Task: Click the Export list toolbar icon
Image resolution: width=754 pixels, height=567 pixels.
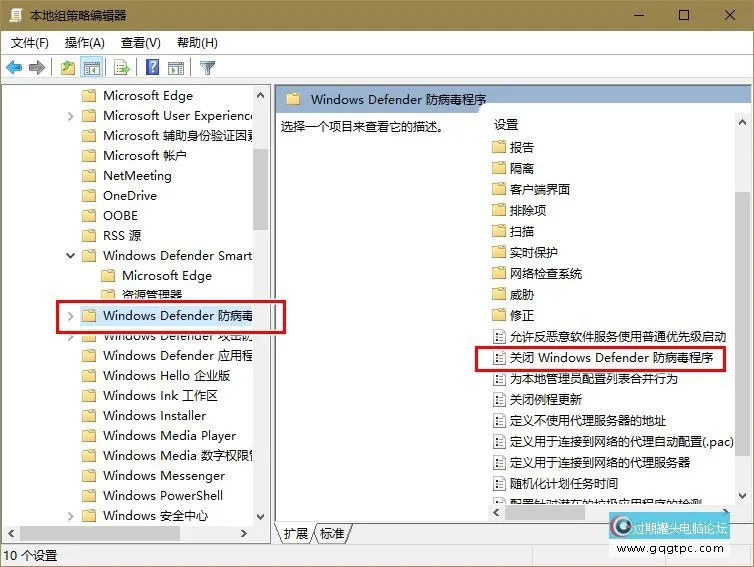Action: (x=121, y=68)
